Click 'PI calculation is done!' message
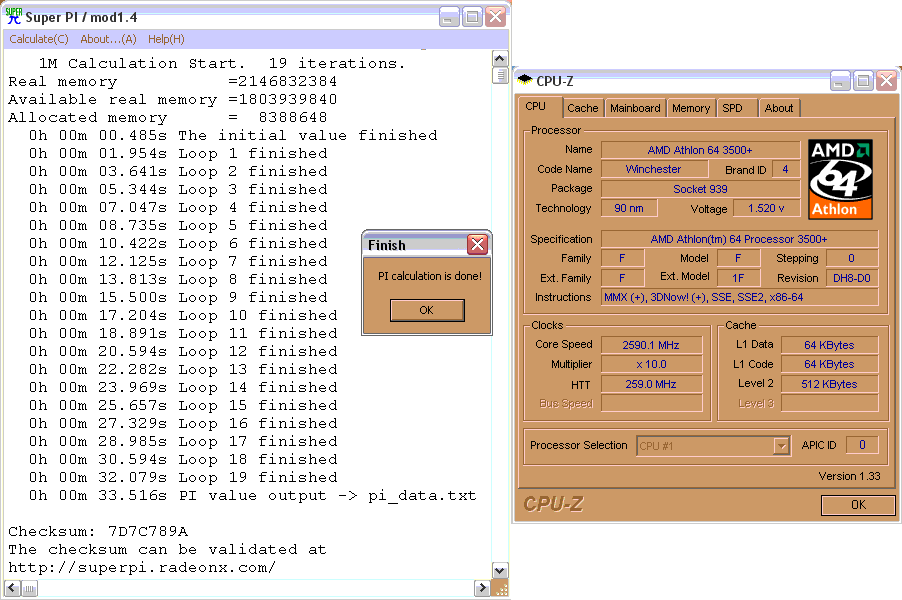 pos(430,276)
